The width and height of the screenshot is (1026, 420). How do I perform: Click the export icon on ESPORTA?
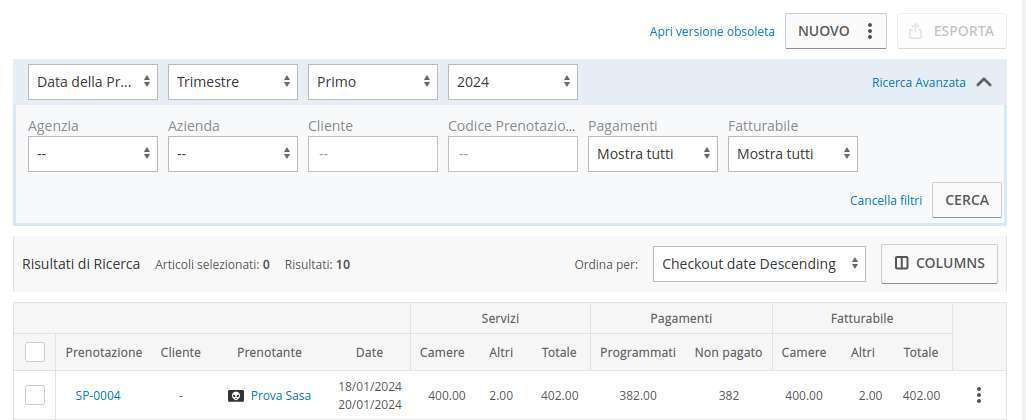[x=915, y=31]
